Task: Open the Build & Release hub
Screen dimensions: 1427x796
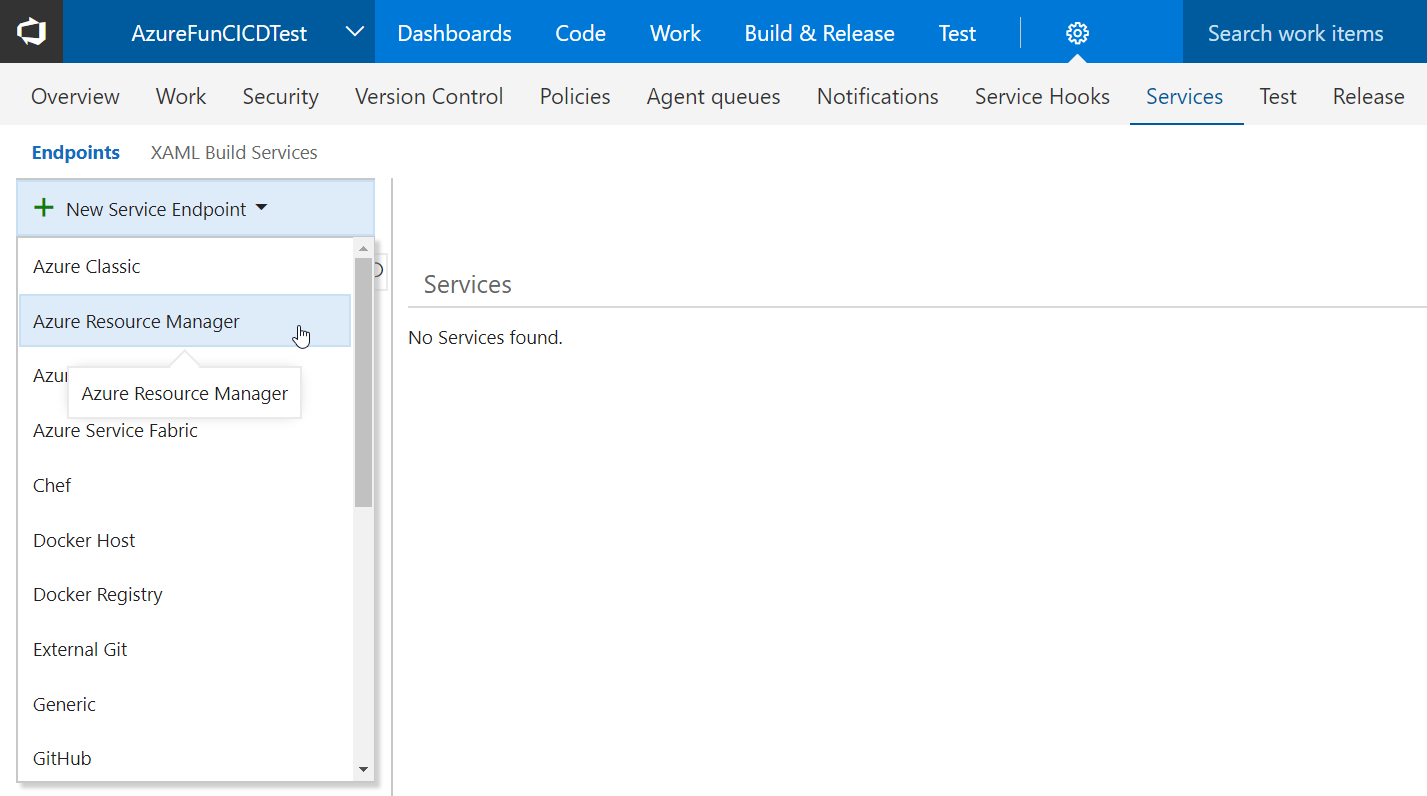Action: point(819,33)
